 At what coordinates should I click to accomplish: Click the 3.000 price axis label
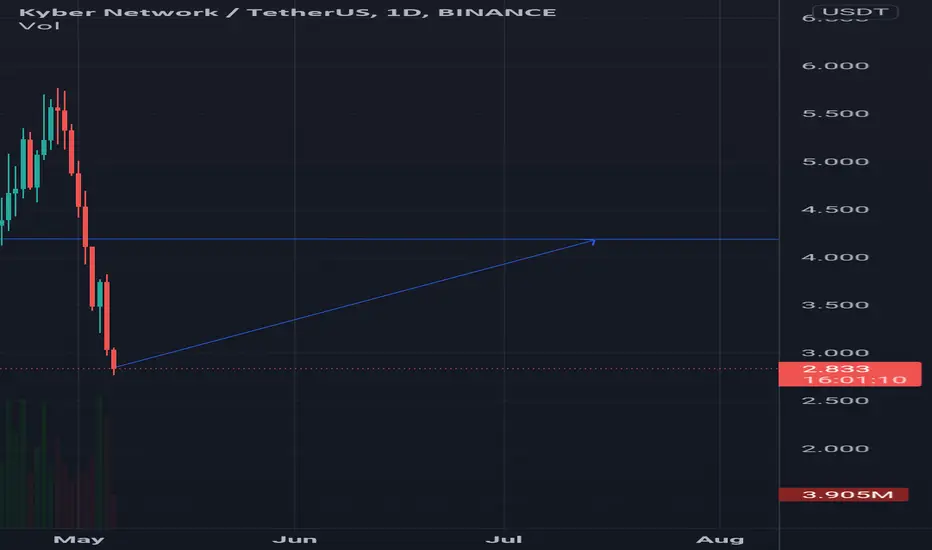[x=836, y=353]
